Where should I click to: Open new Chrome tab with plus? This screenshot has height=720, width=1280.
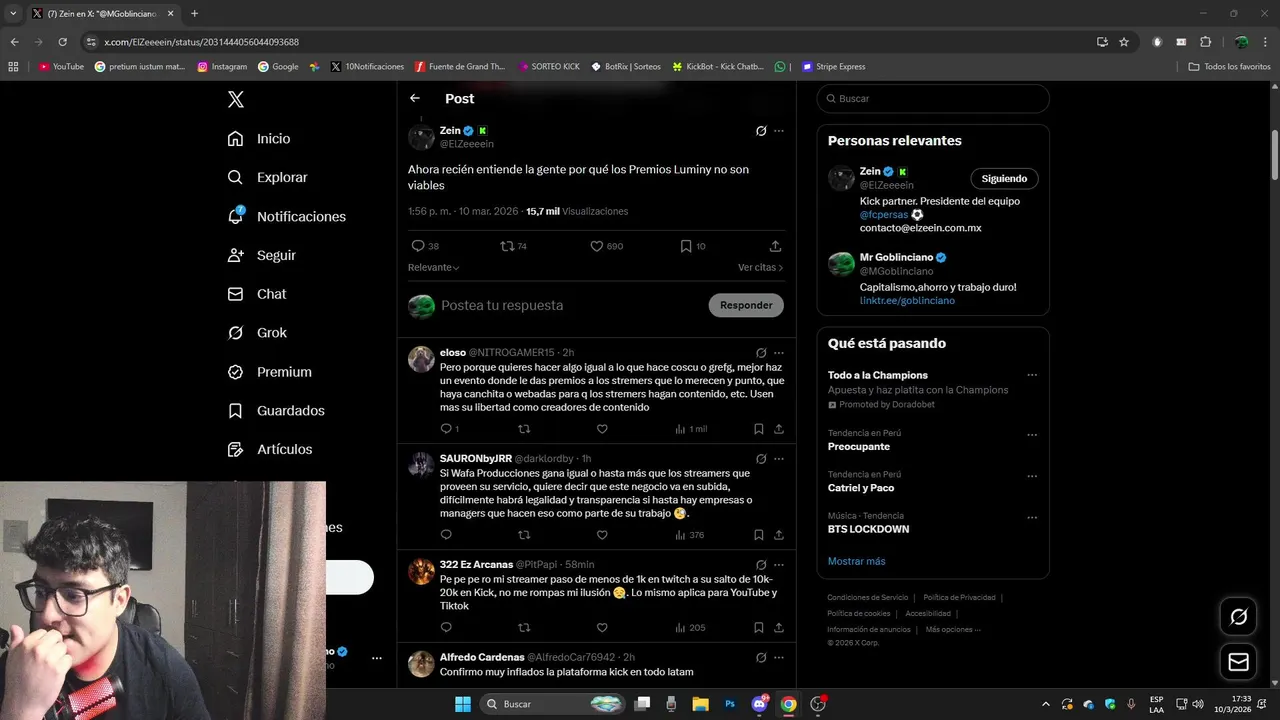(x=194, y=13)
